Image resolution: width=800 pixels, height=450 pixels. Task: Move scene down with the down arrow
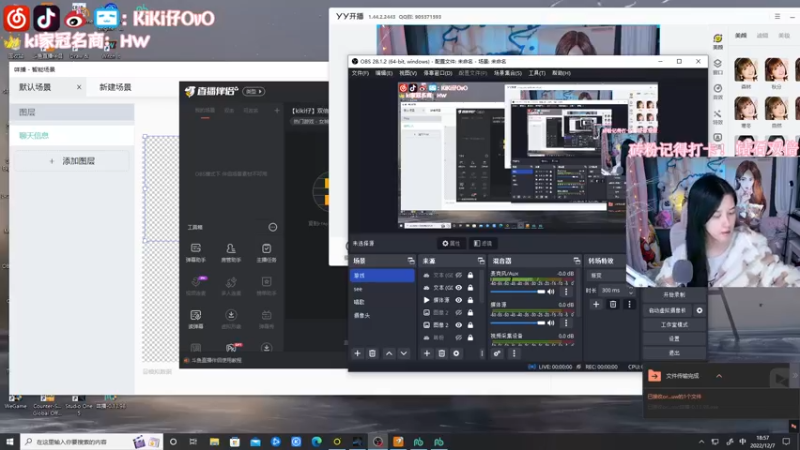(x=404, y=353)
